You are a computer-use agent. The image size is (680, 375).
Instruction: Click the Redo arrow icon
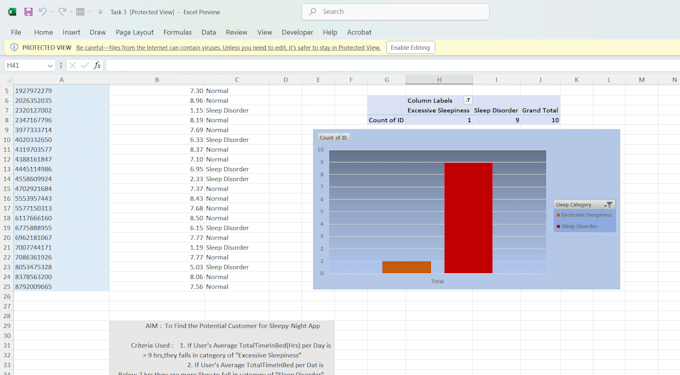click(x=62, y=12)
